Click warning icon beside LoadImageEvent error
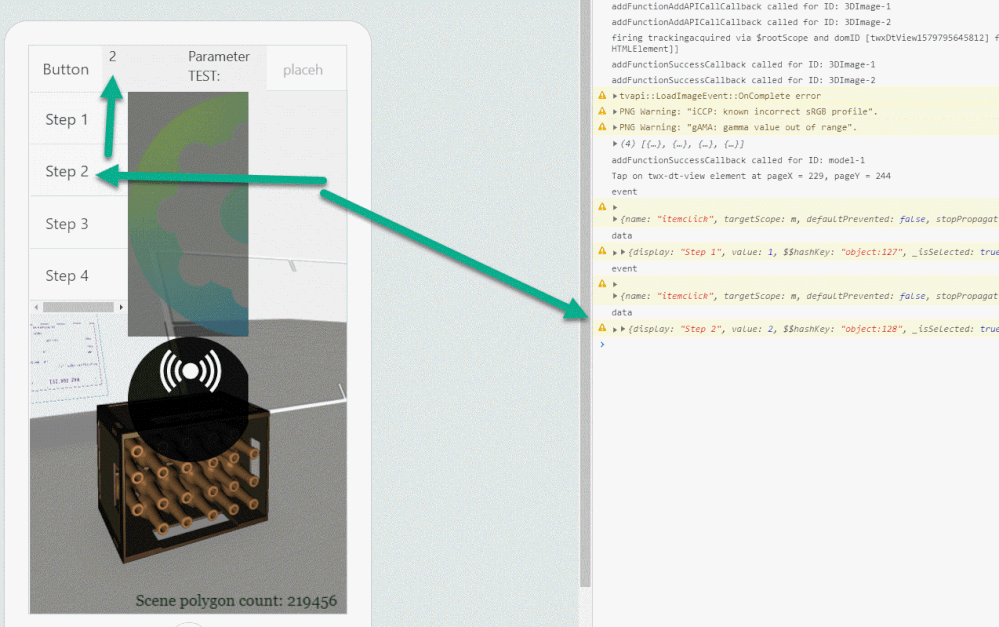The height and width of the screenshot is (627, 999). point(602,96)
